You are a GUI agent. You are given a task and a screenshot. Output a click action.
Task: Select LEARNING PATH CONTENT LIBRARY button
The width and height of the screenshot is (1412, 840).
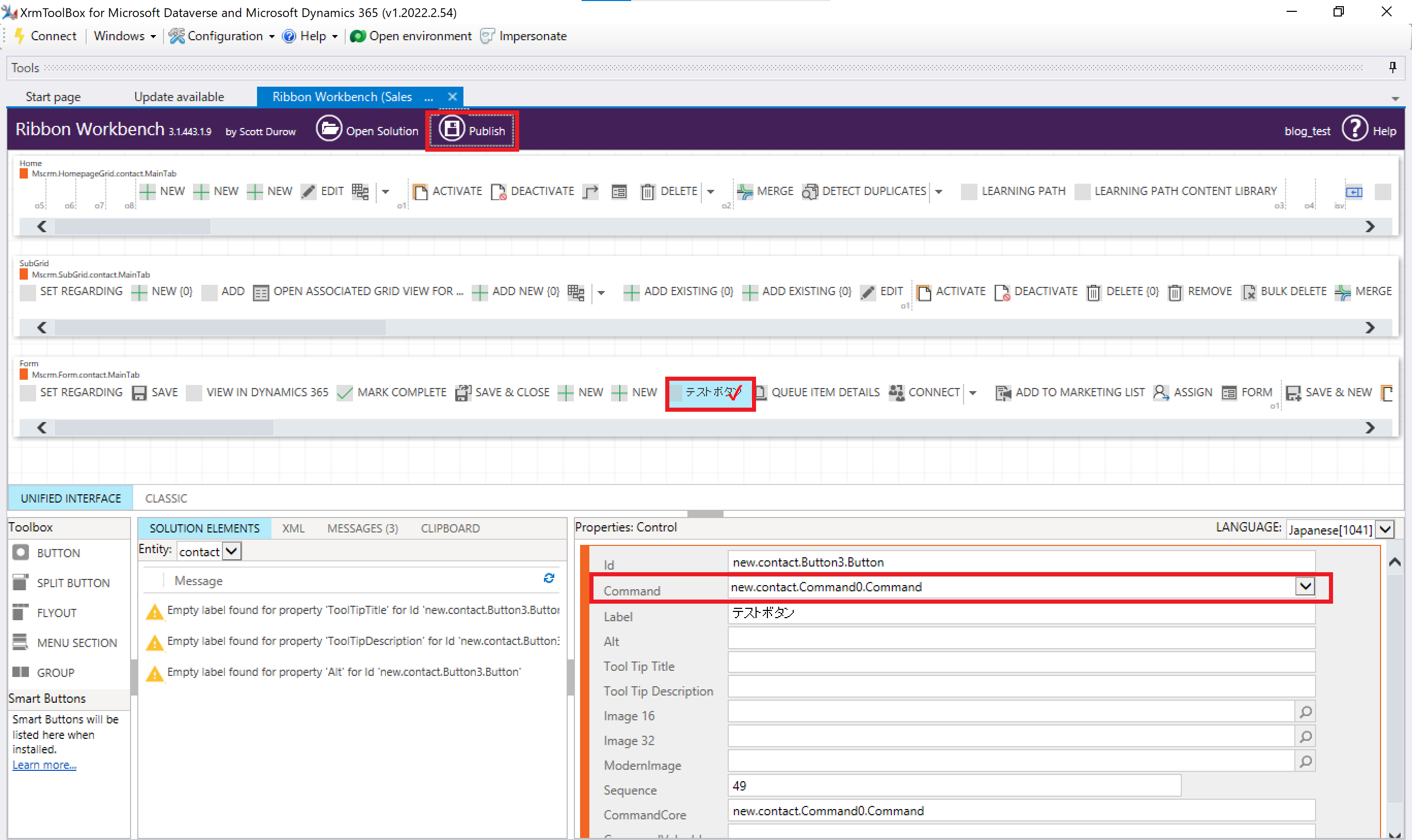click(1176, 191)
